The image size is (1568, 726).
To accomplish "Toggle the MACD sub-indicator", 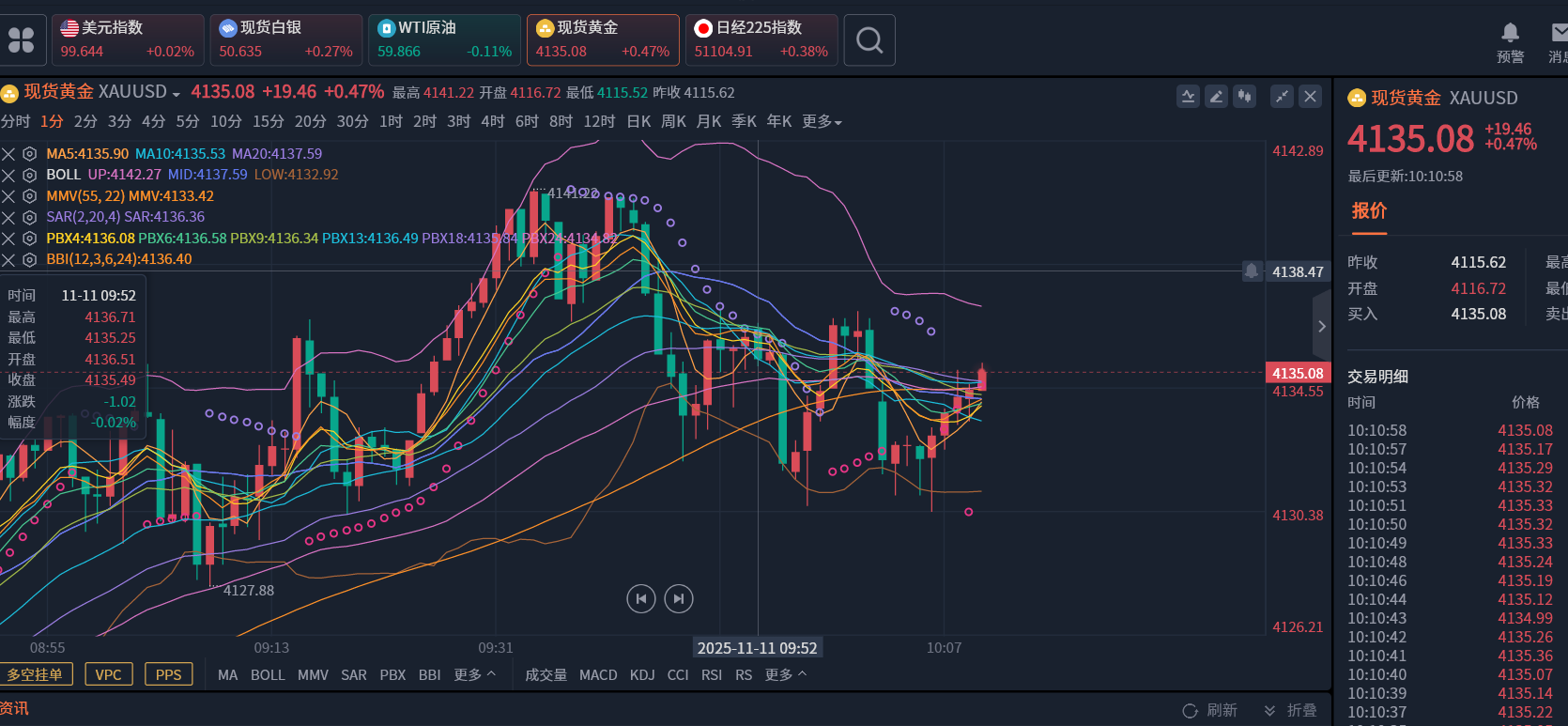I will (598, 674).
